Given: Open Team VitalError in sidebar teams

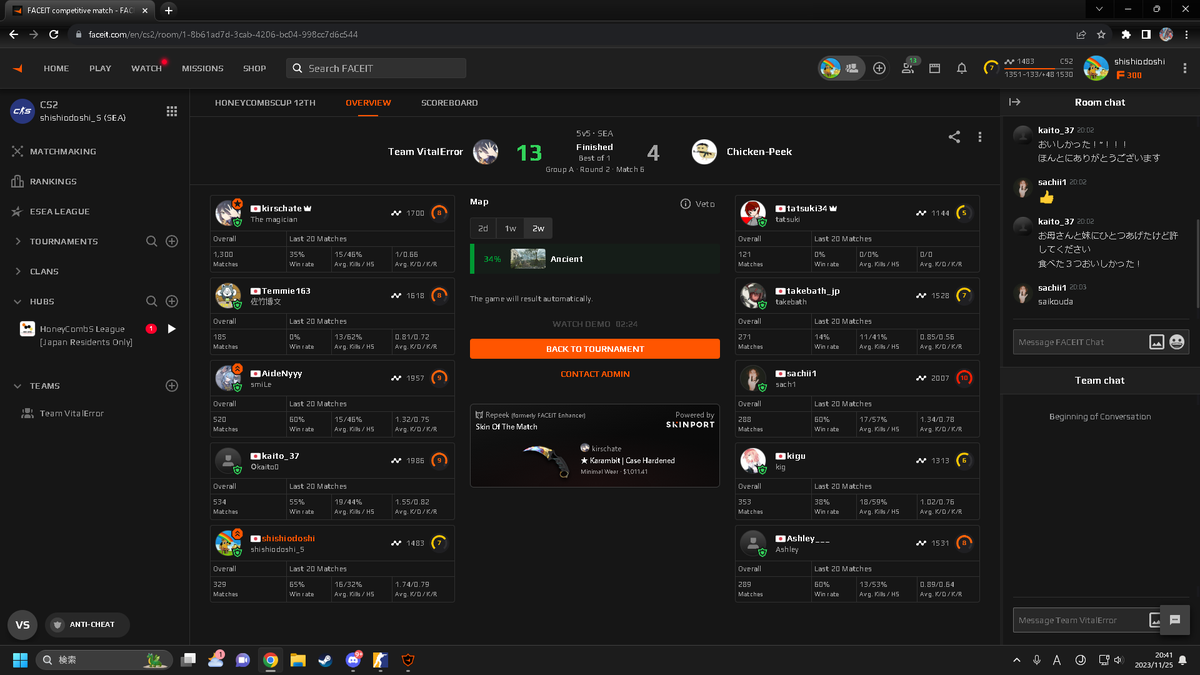Looking at the screenshot, I should (71, 413).
